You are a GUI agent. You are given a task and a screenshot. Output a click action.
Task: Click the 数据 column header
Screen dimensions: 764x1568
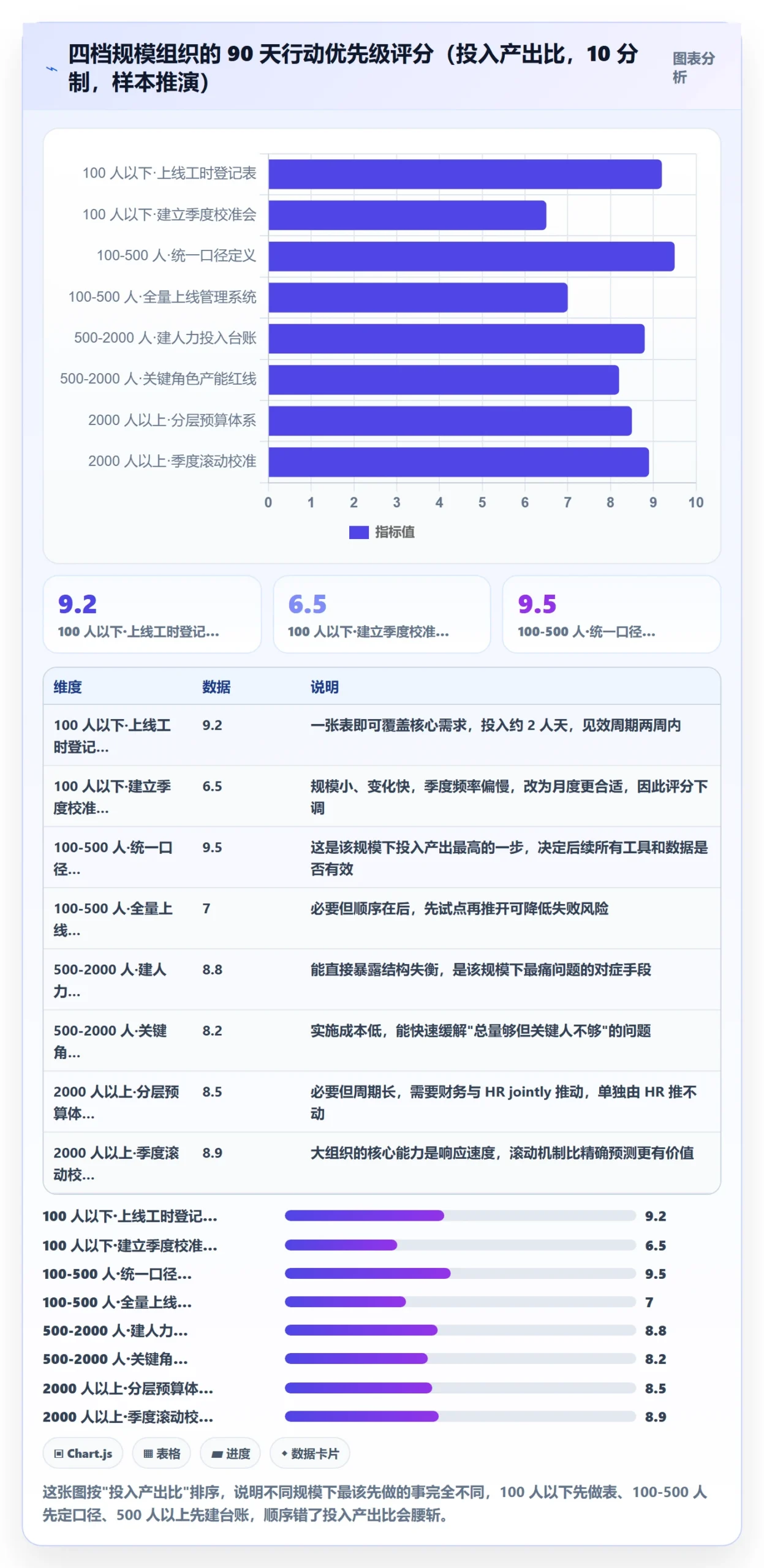[216, 686]
